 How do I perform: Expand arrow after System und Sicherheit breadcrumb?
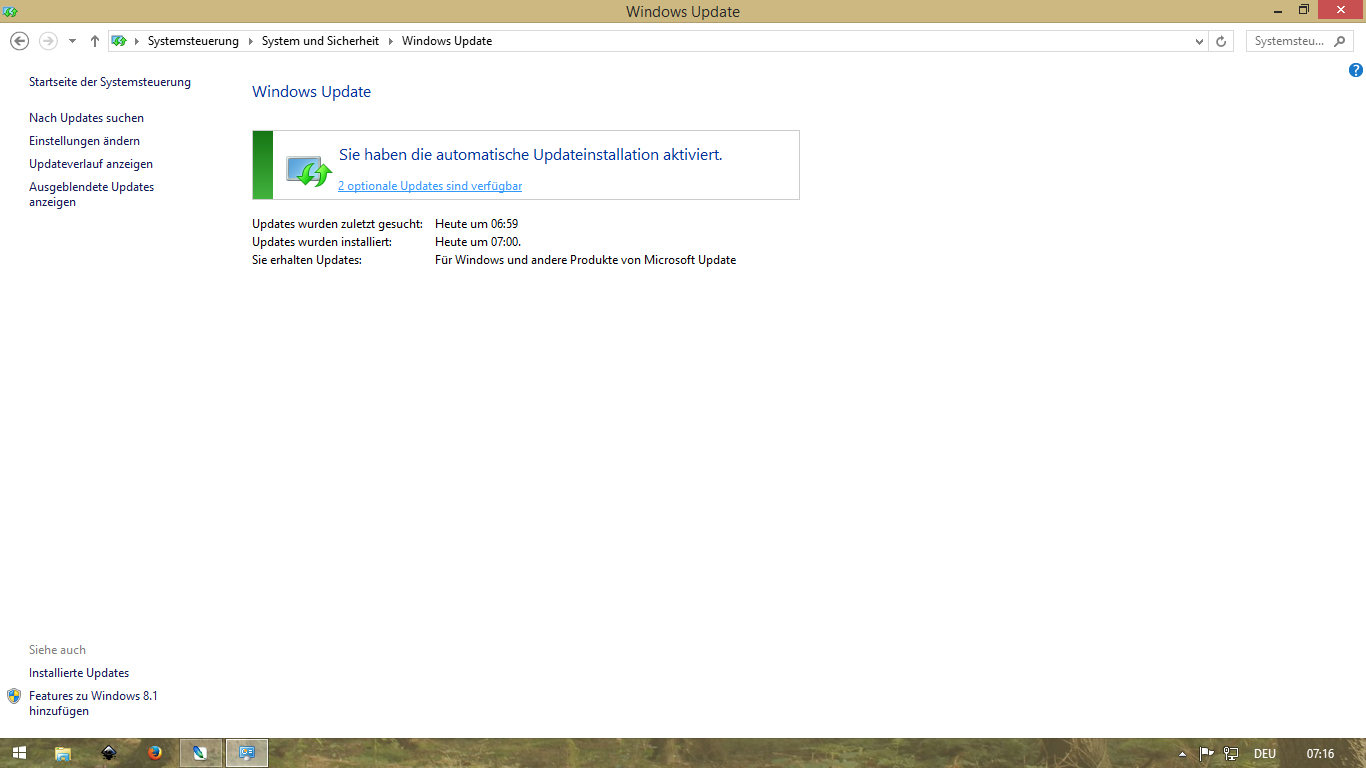click(x=391, y=41)
